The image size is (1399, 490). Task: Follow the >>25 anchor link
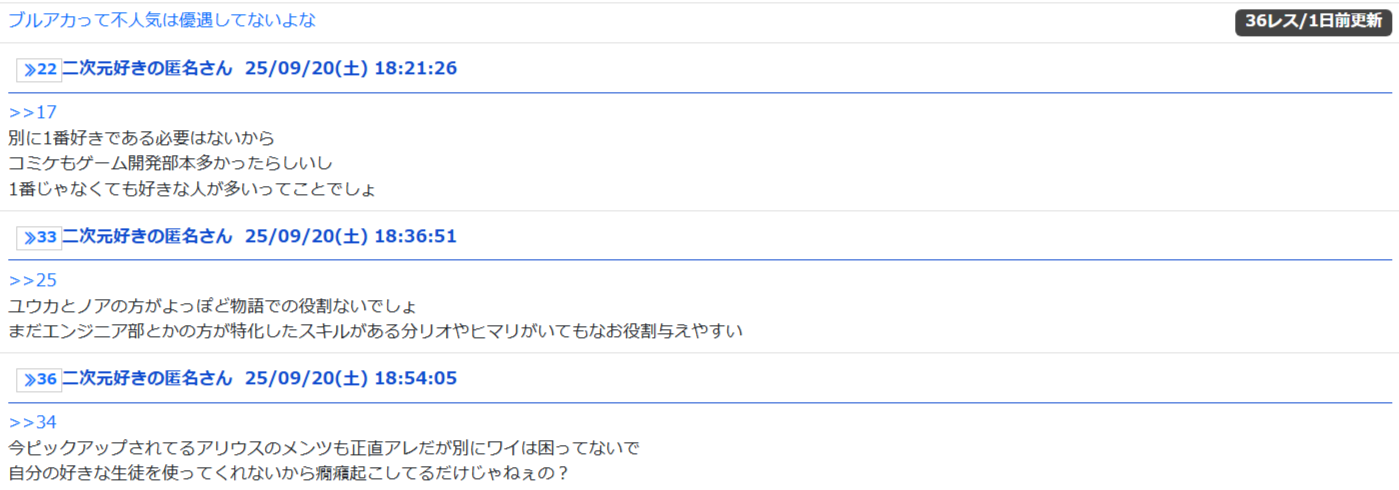coord(33,280)
